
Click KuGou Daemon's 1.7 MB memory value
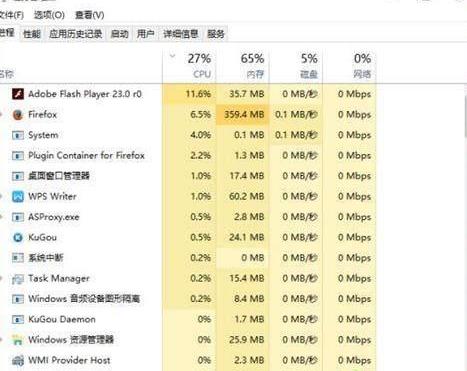[249, 320]
